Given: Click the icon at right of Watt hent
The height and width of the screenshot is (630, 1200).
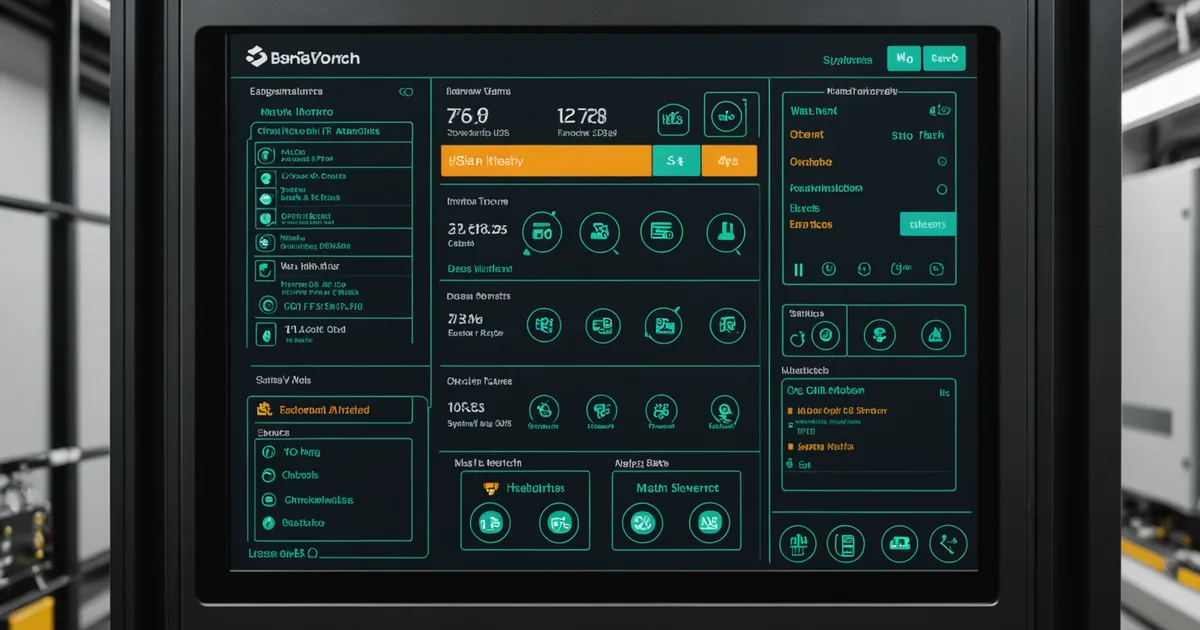Looking at the screenshot, I should point(939,111).
